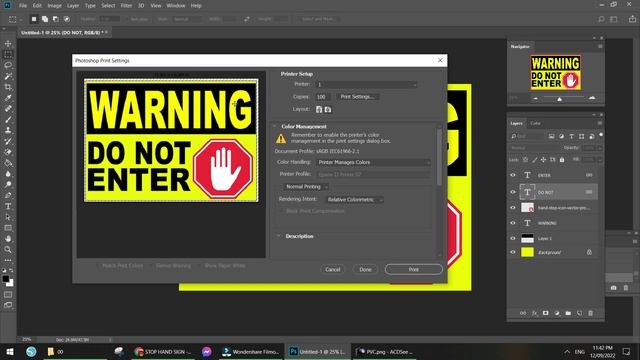Filter layers by type layers icon
The image size is (640, 360).
pyautogui.click(x=571, y=136)
